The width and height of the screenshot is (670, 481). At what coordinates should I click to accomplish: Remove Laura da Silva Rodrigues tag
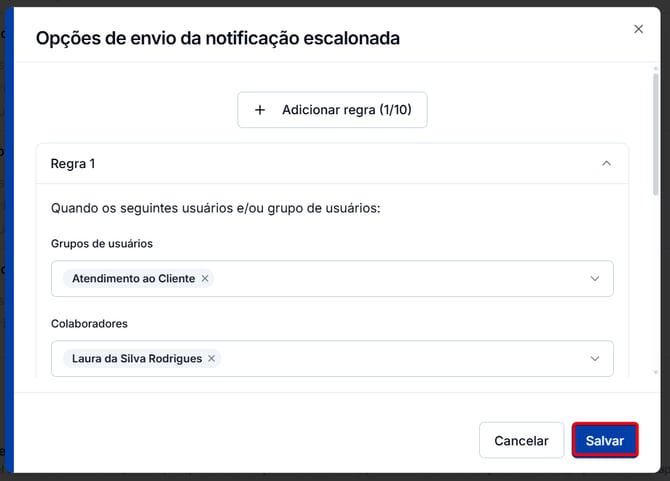point(212,358)
